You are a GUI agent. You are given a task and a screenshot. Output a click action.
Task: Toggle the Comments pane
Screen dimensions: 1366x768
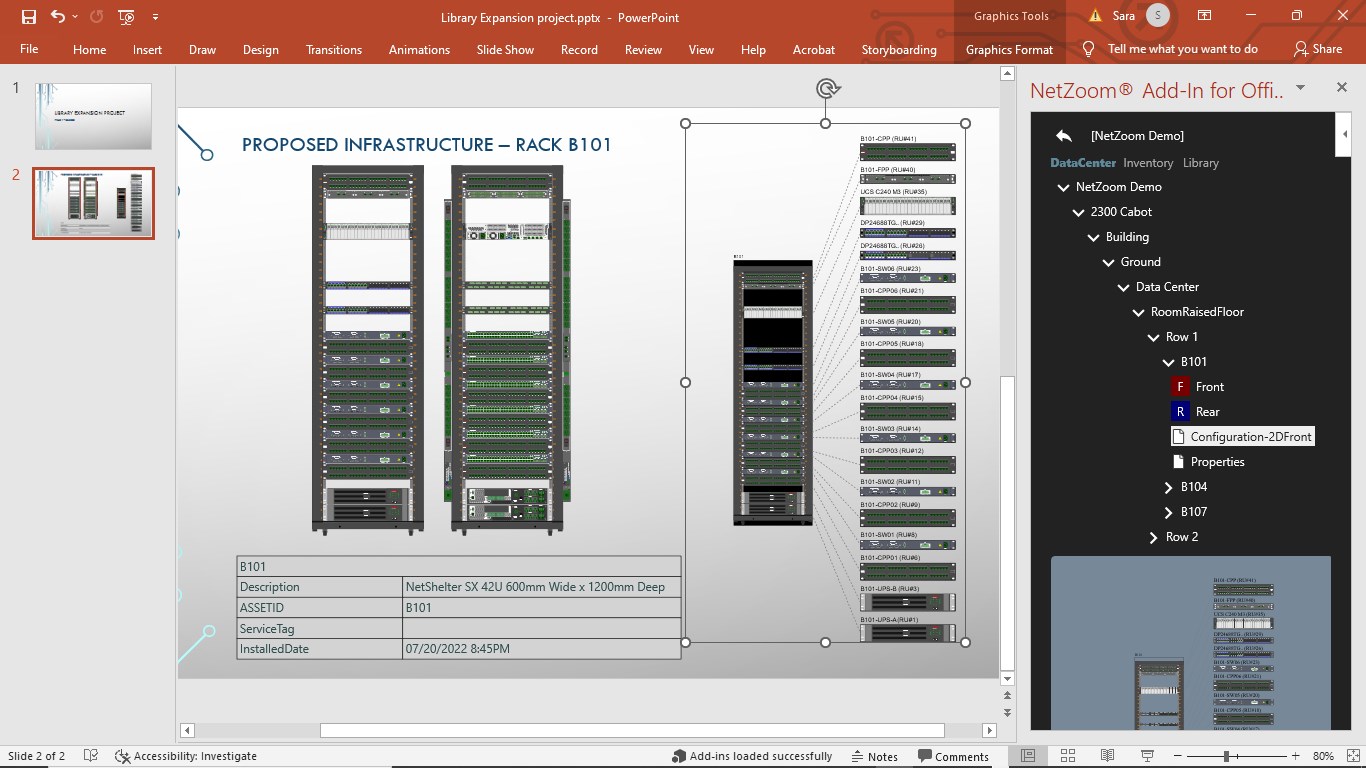[x=953, y=757]
